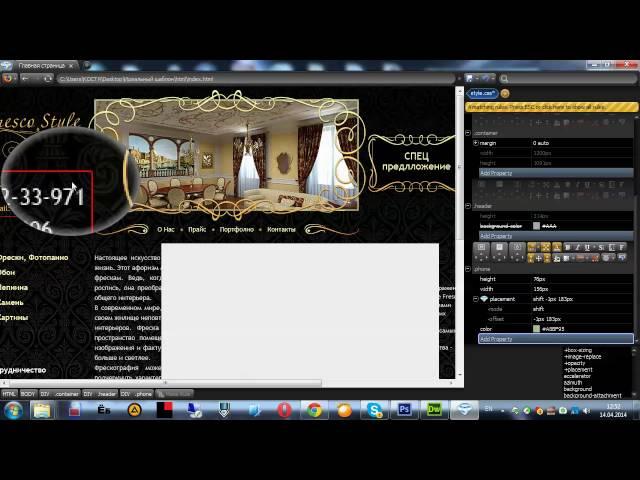
Task: Click third large box-model button in .phone toolbar
Action: pyautogui.click(x=517, y=252)
